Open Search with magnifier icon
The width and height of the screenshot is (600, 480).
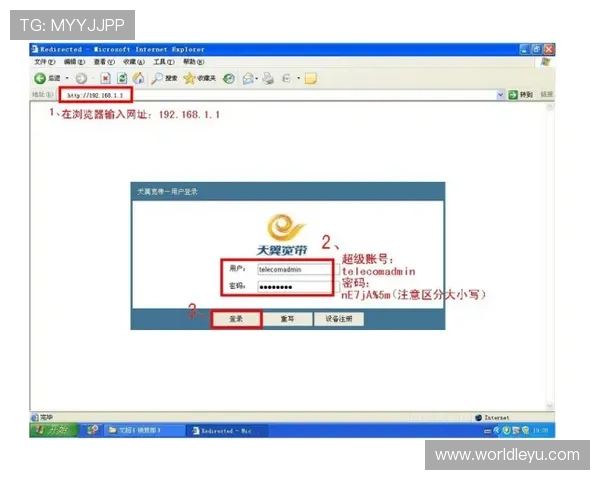tap(164, 78)
